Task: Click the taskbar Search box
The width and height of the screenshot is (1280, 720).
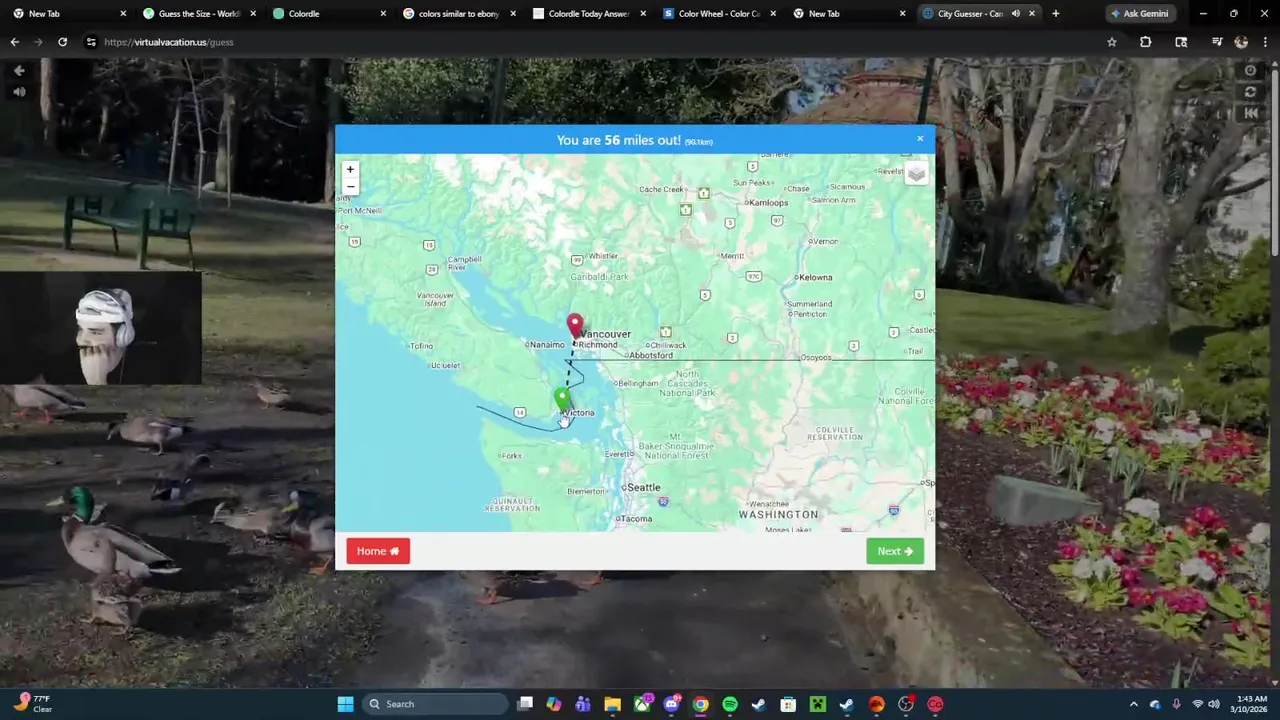Action: tap(434, 704)
